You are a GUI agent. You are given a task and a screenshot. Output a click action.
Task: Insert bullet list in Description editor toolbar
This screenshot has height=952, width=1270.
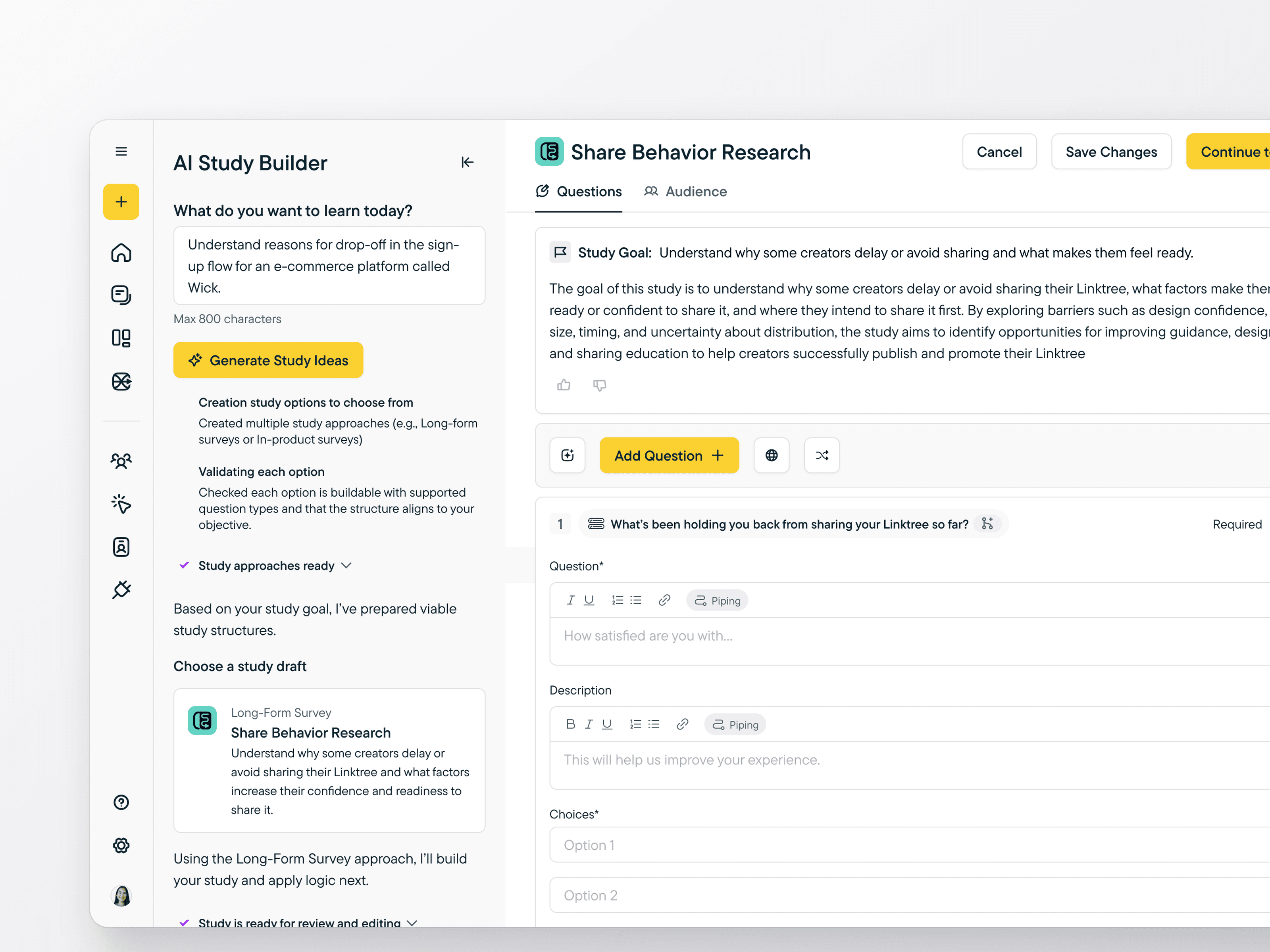(x=654, y=724)
